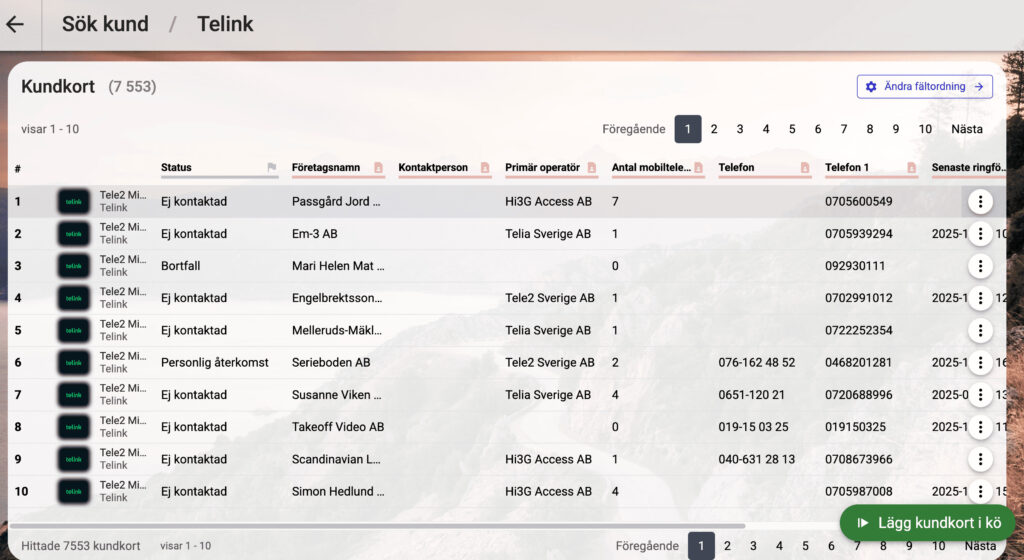1024x560 pixels.
Task: Open more options for Passgård Jord row
Action: [980, 202]
